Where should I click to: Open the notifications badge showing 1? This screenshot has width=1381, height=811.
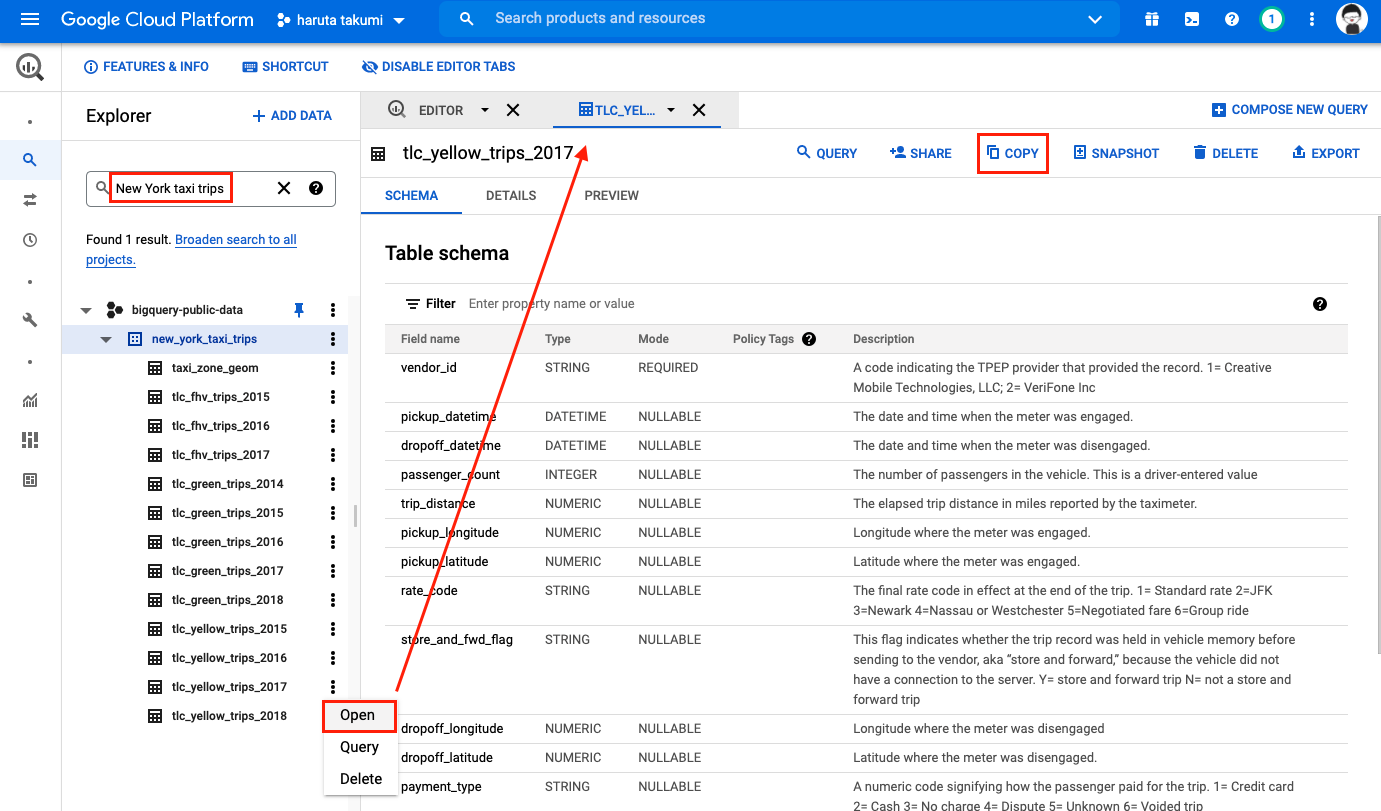click(1271, 18)
